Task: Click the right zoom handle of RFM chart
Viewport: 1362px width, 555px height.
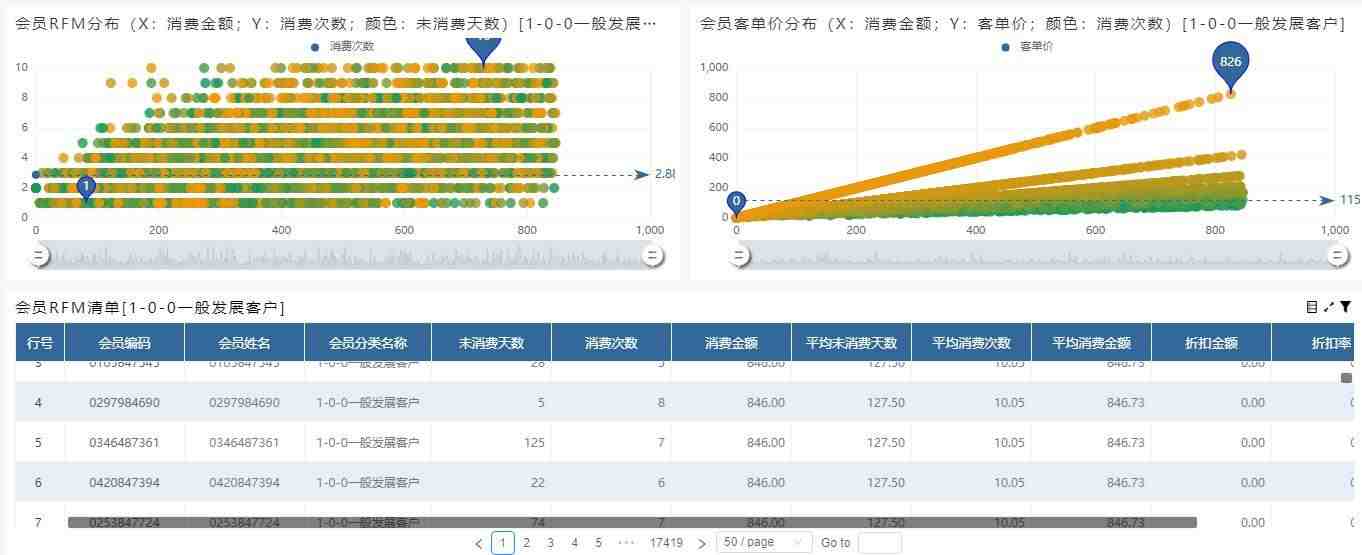Action: pos(652,256)
